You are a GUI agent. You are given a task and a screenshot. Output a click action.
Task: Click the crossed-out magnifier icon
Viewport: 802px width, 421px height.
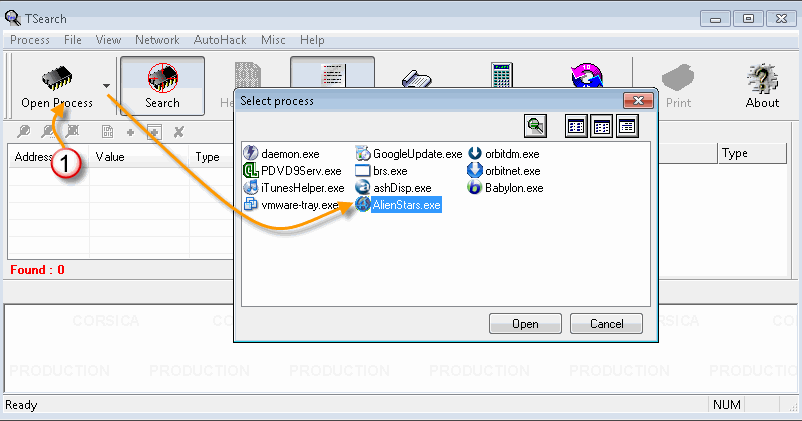[x=73, y=132]
